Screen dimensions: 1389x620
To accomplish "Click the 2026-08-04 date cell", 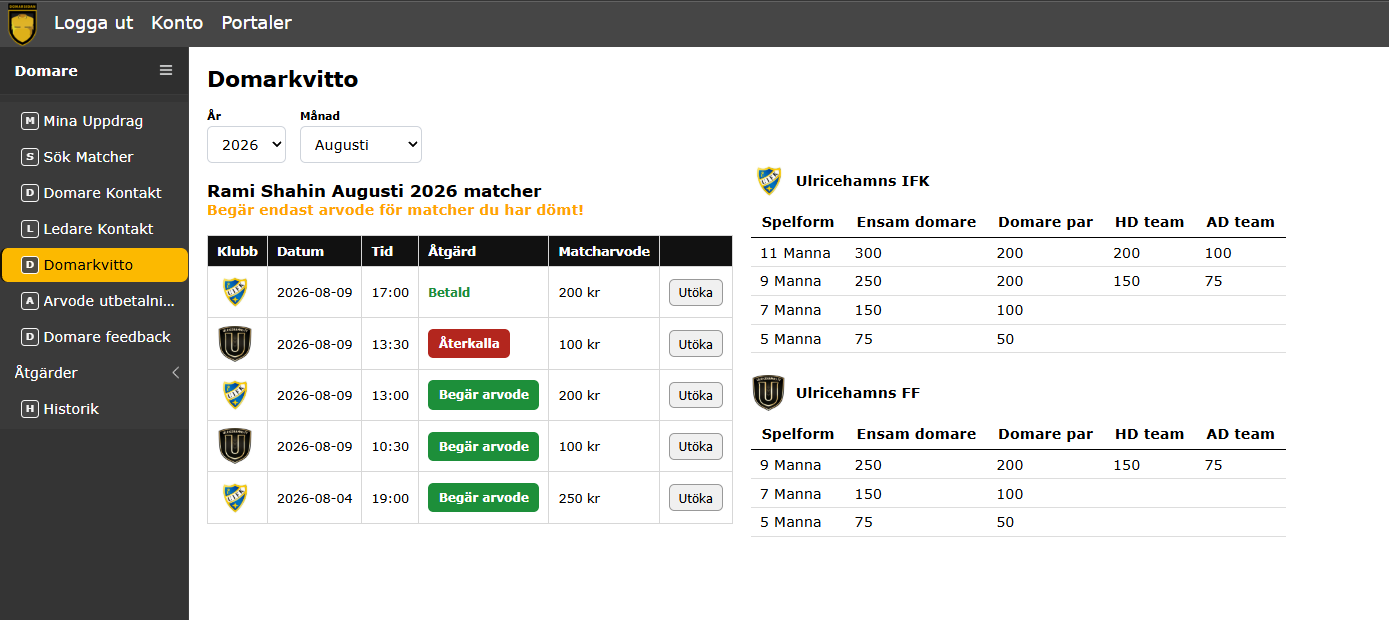I will 314,498.
